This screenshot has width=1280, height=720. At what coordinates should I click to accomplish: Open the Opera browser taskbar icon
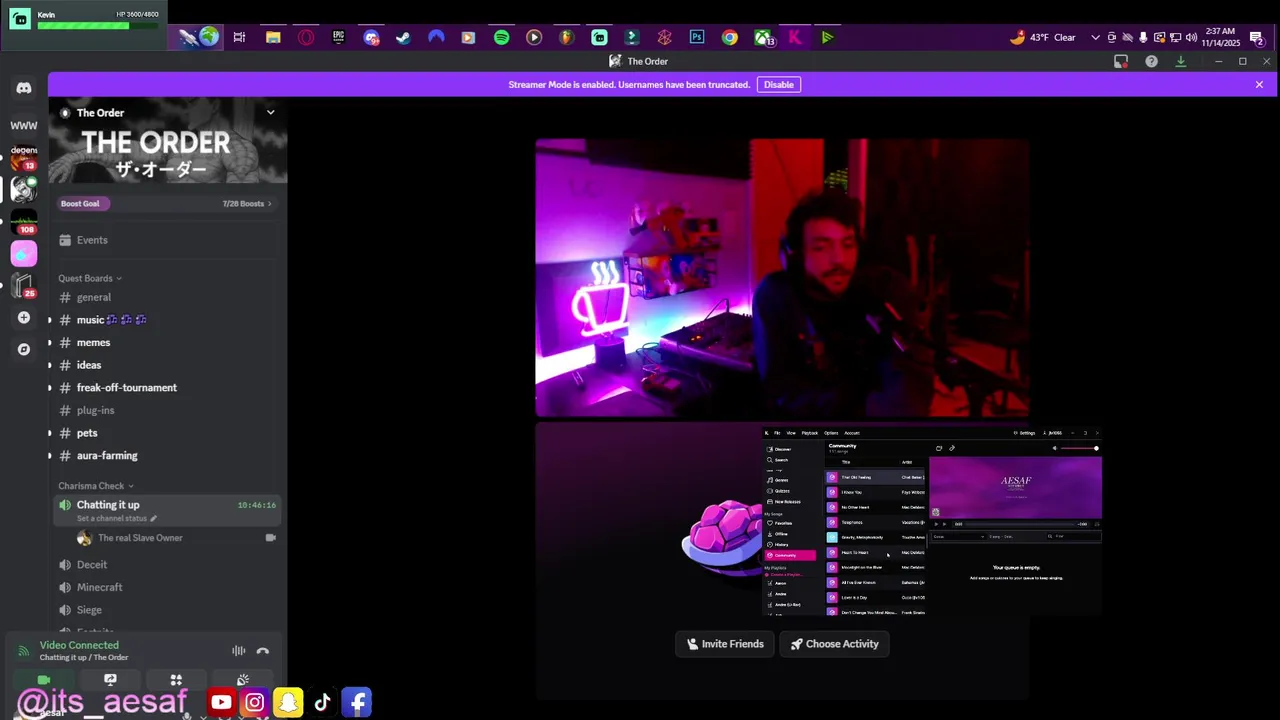(x=306, y=37)
